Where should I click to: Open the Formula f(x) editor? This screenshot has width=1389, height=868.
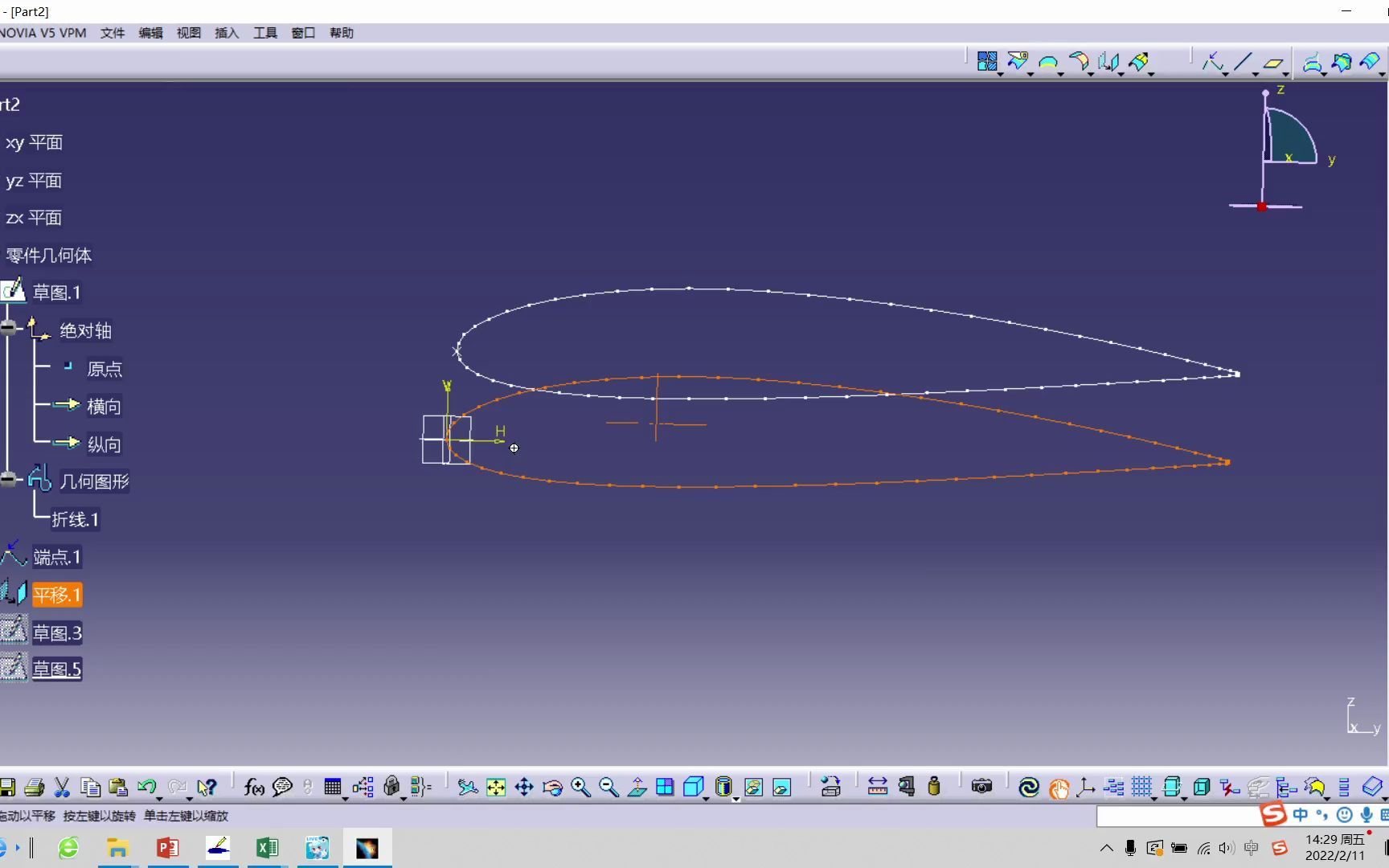tap(254, 787)
